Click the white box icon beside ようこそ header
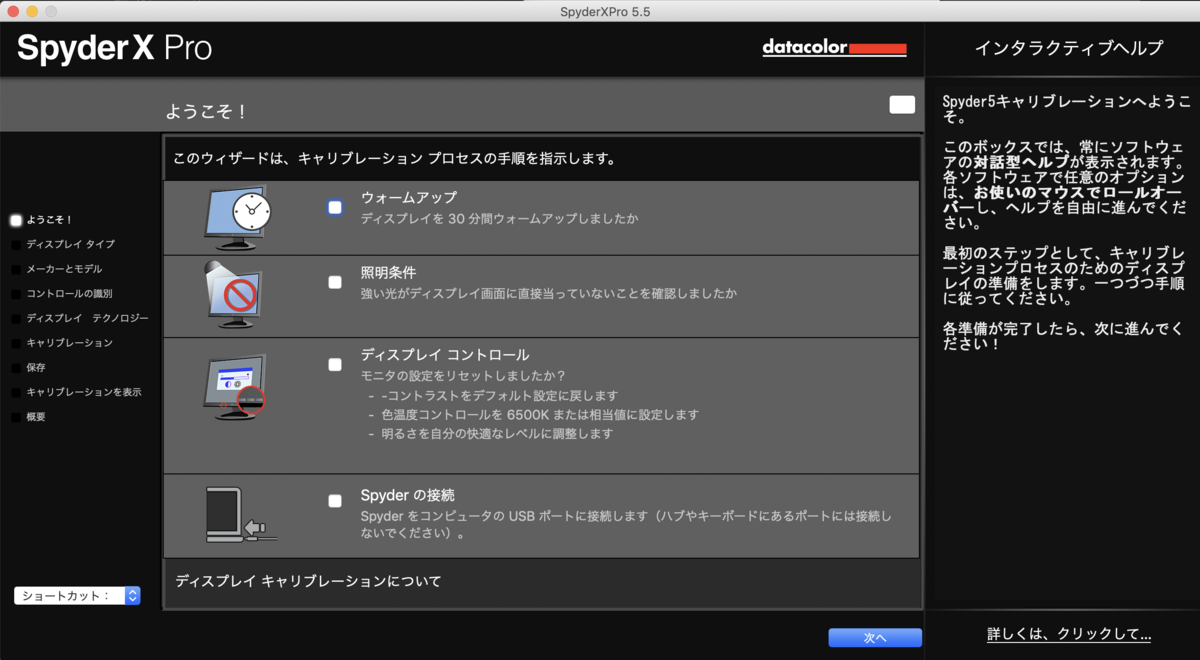The height and width of the screenshot is (660, 1200). pyautogui.click(x=902, y=105)
